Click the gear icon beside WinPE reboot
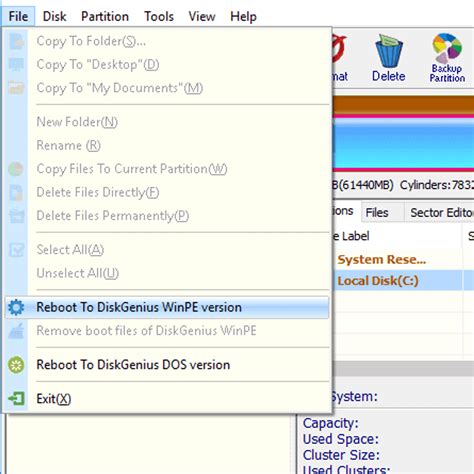Image resolution: width=474 pixels, height=474 pixels. click(16, 307)
